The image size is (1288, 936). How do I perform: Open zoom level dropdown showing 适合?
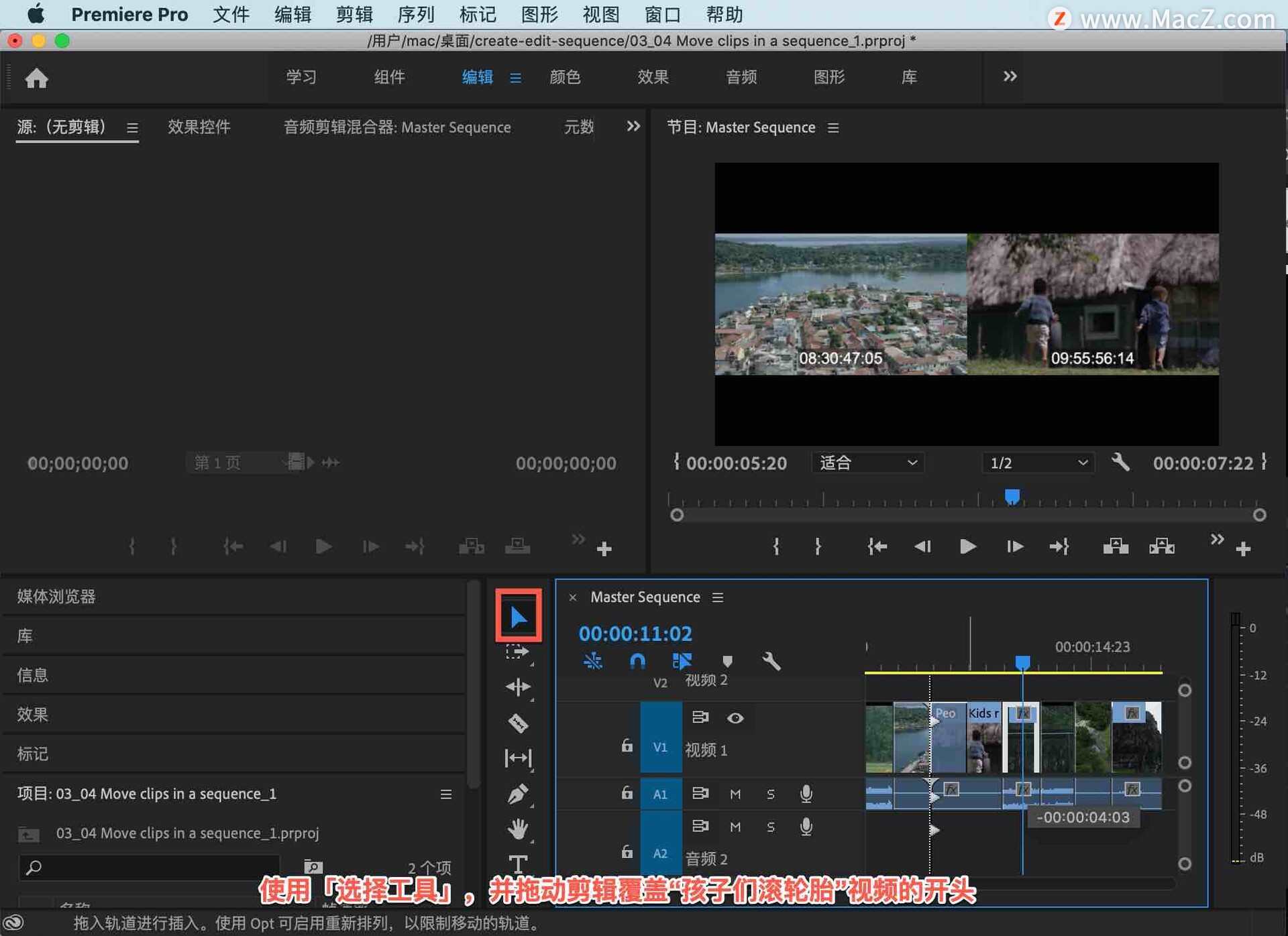click(x=867, y=463)
